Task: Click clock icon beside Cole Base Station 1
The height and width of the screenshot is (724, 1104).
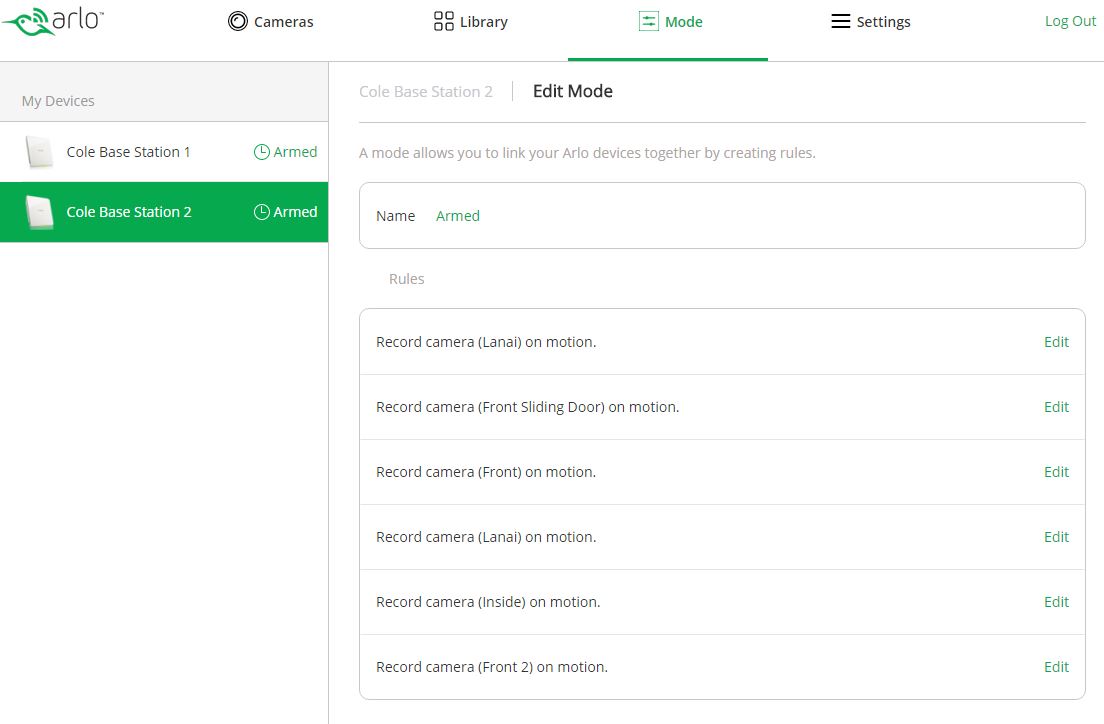Action: pos(261,152)
